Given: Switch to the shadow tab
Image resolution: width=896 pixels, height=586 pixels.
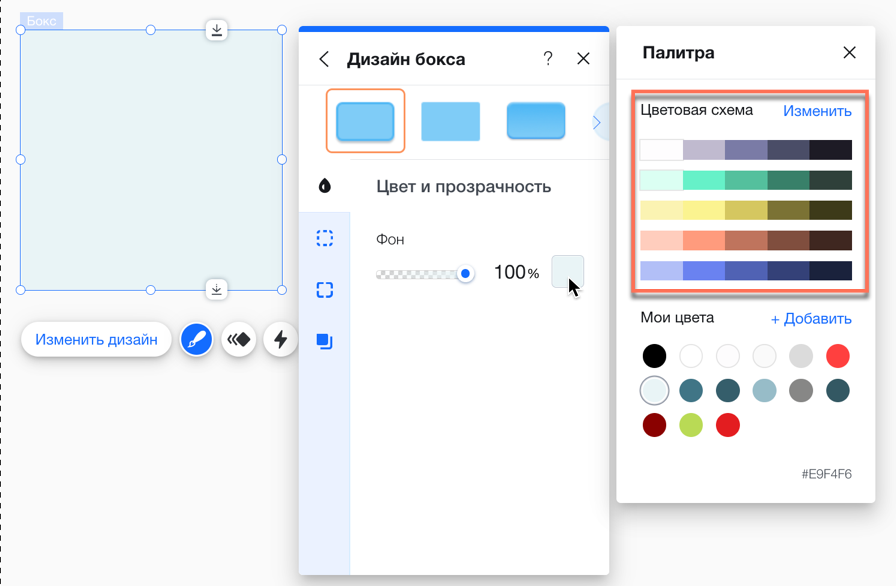Looking at the screenshot, I should click(325, 341).
